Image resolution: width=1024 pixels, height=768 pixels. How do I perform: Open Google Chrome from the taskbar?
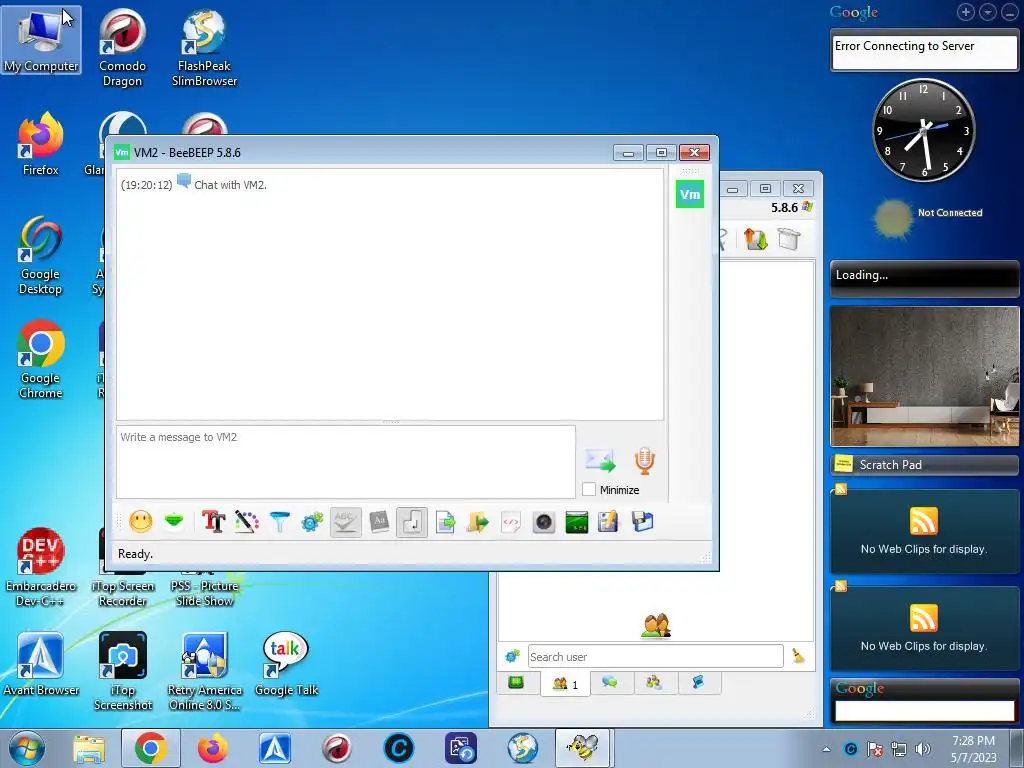click(151, 748)
